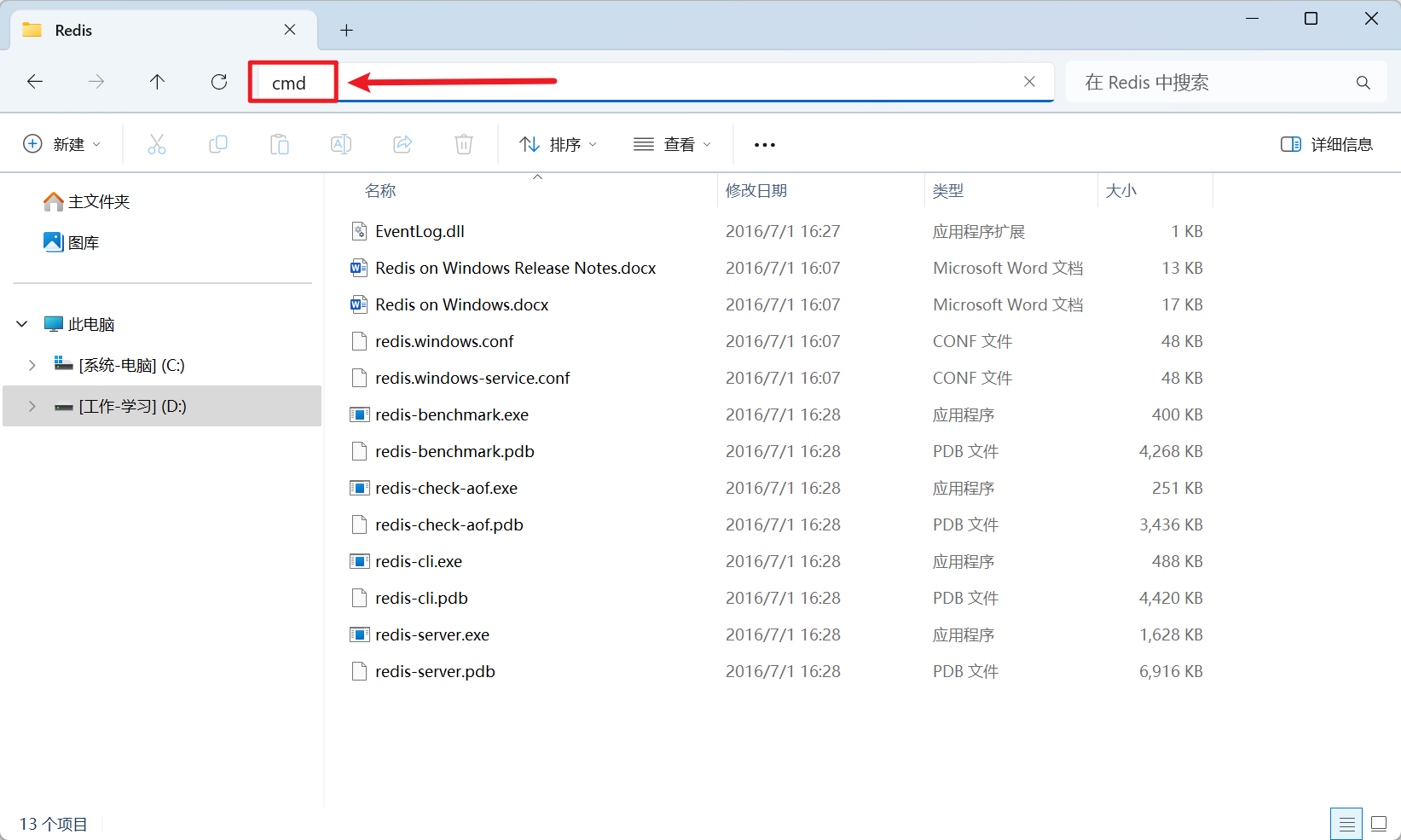The image size is (1401, 840).
Task: Click the 1,628 KB size cell
Action: (1171, 634)
